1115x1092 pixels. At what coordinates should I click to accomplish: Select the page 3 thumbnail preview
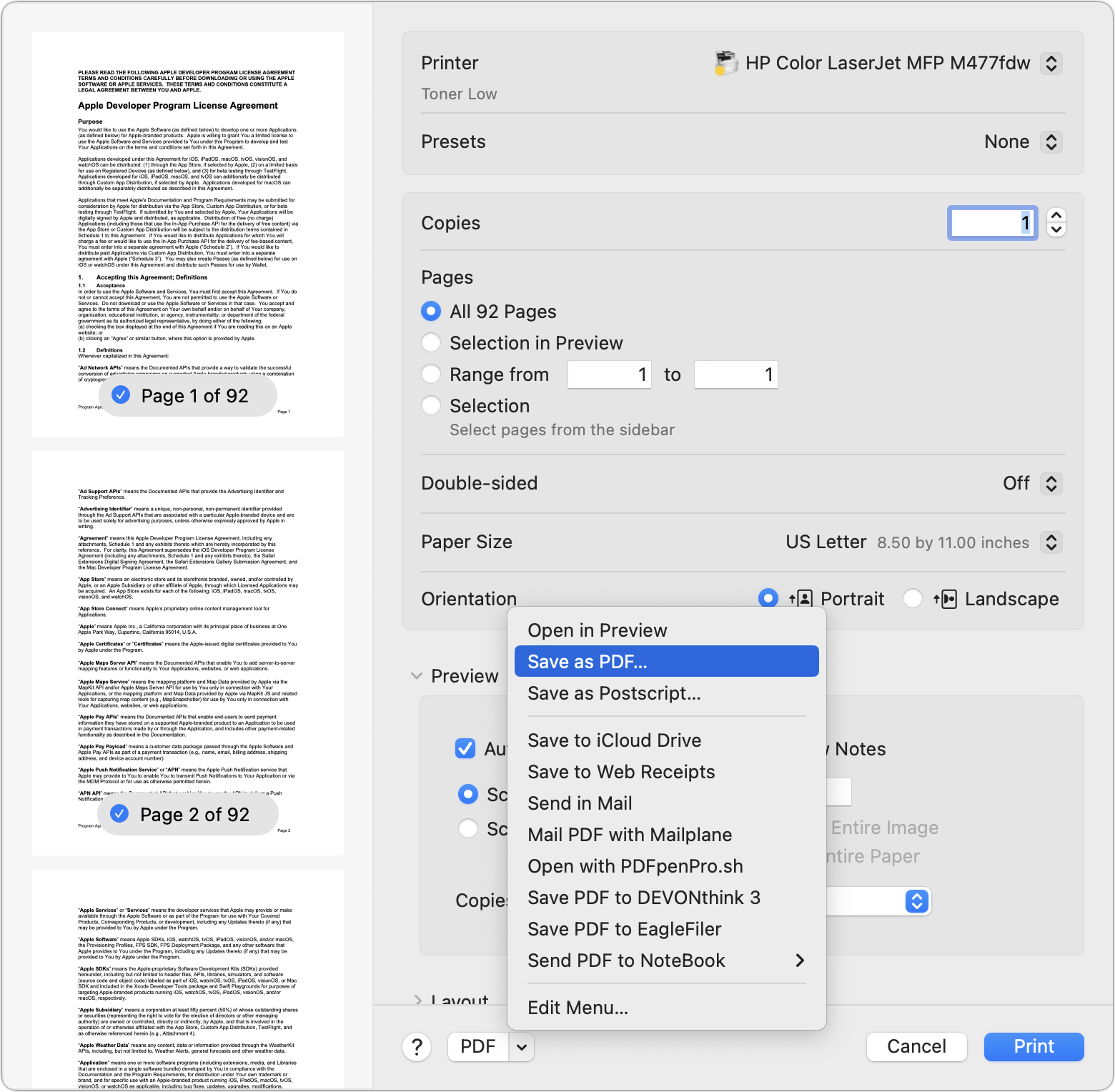(x=188, y=979)
